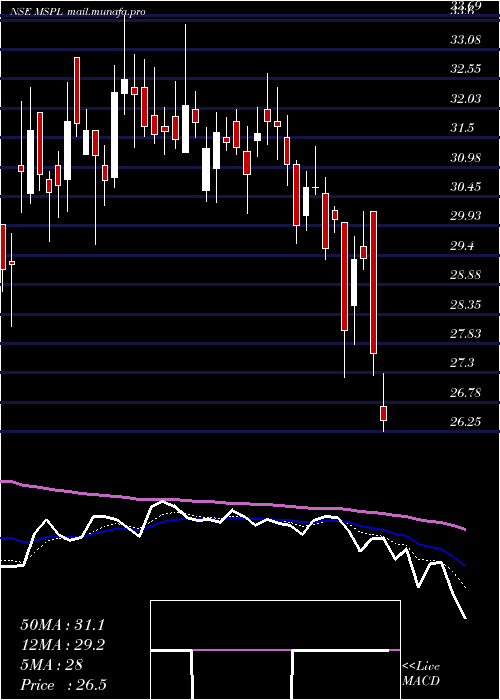Select the 31.5 price axis label
This screenshot has height=700, width=500.
pos(462,128)
